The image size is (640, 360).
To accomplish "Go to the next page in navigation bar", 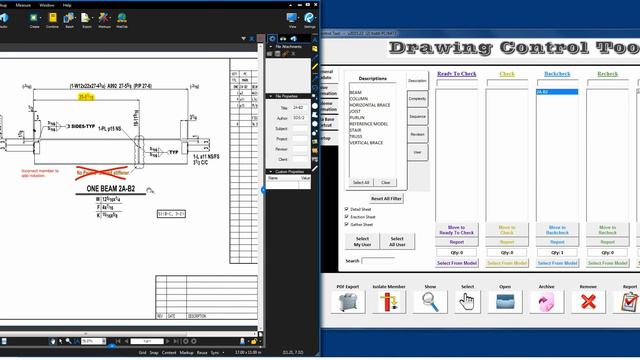I will click(x=167, y=341).
